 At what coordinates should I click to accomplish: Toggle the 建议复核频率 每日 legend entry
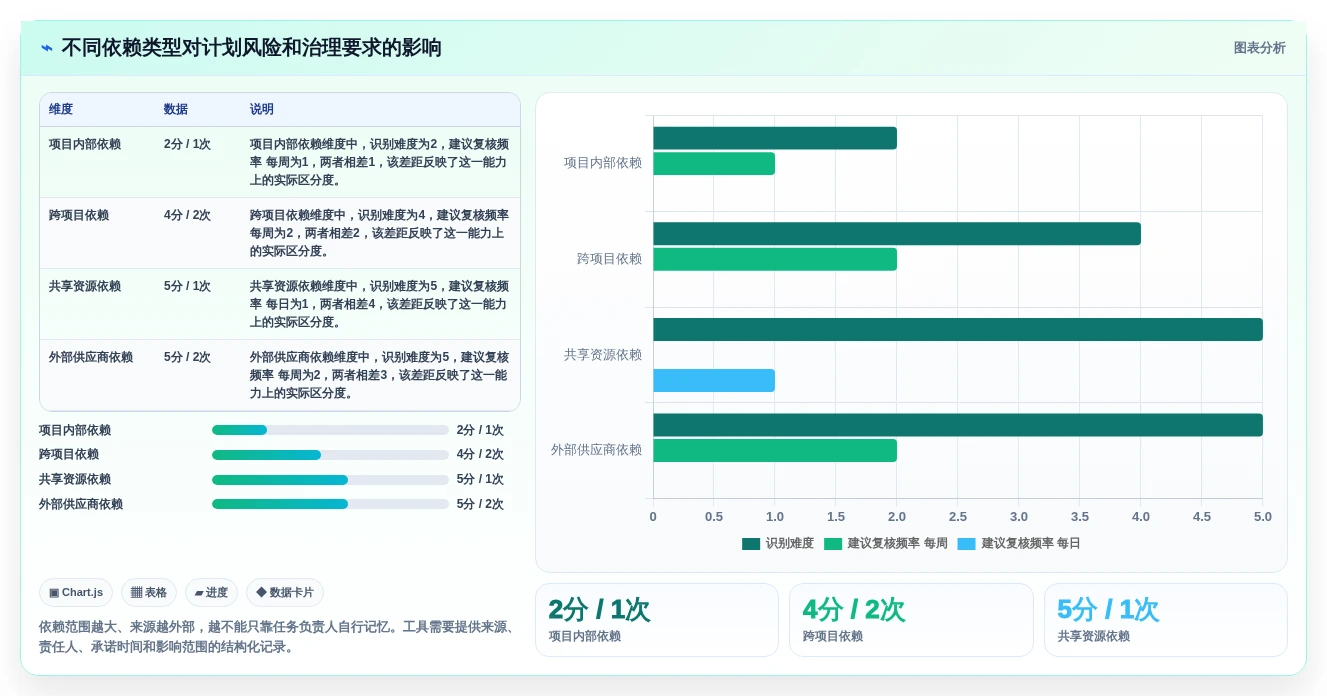point(1019,544)
